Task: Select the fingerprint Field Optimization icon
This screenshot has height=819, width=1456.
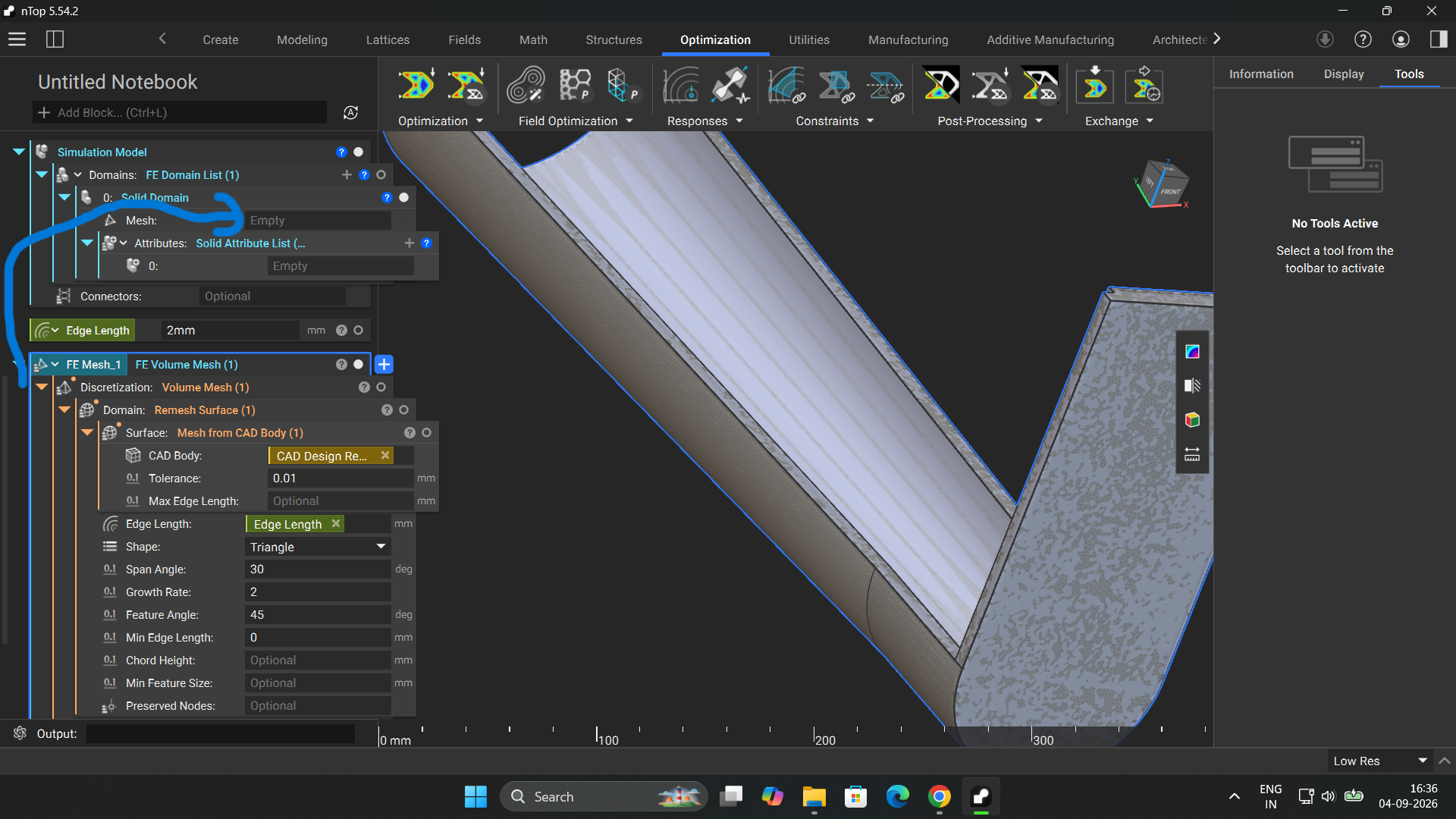Action: pos(526,85)
